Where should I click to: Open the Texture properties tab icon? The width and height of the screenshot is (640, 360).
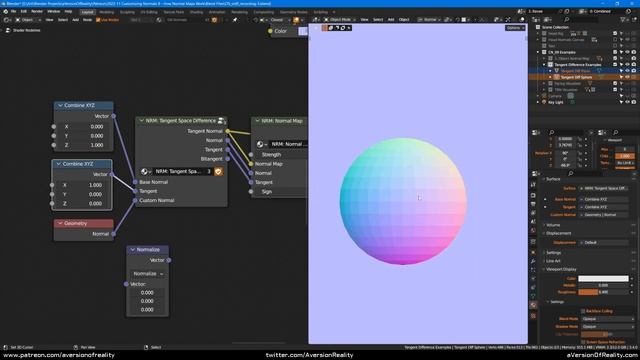point(533,316)
